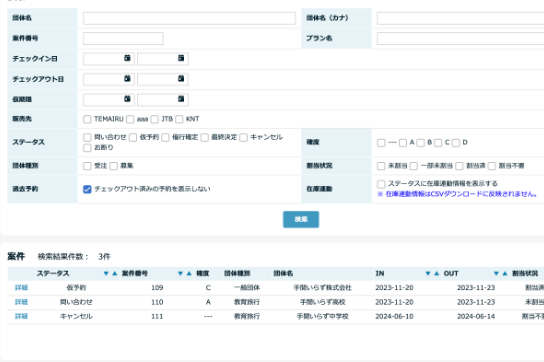
Task: Select 確度 --- checkbox
Action: [x=381, y=143]
